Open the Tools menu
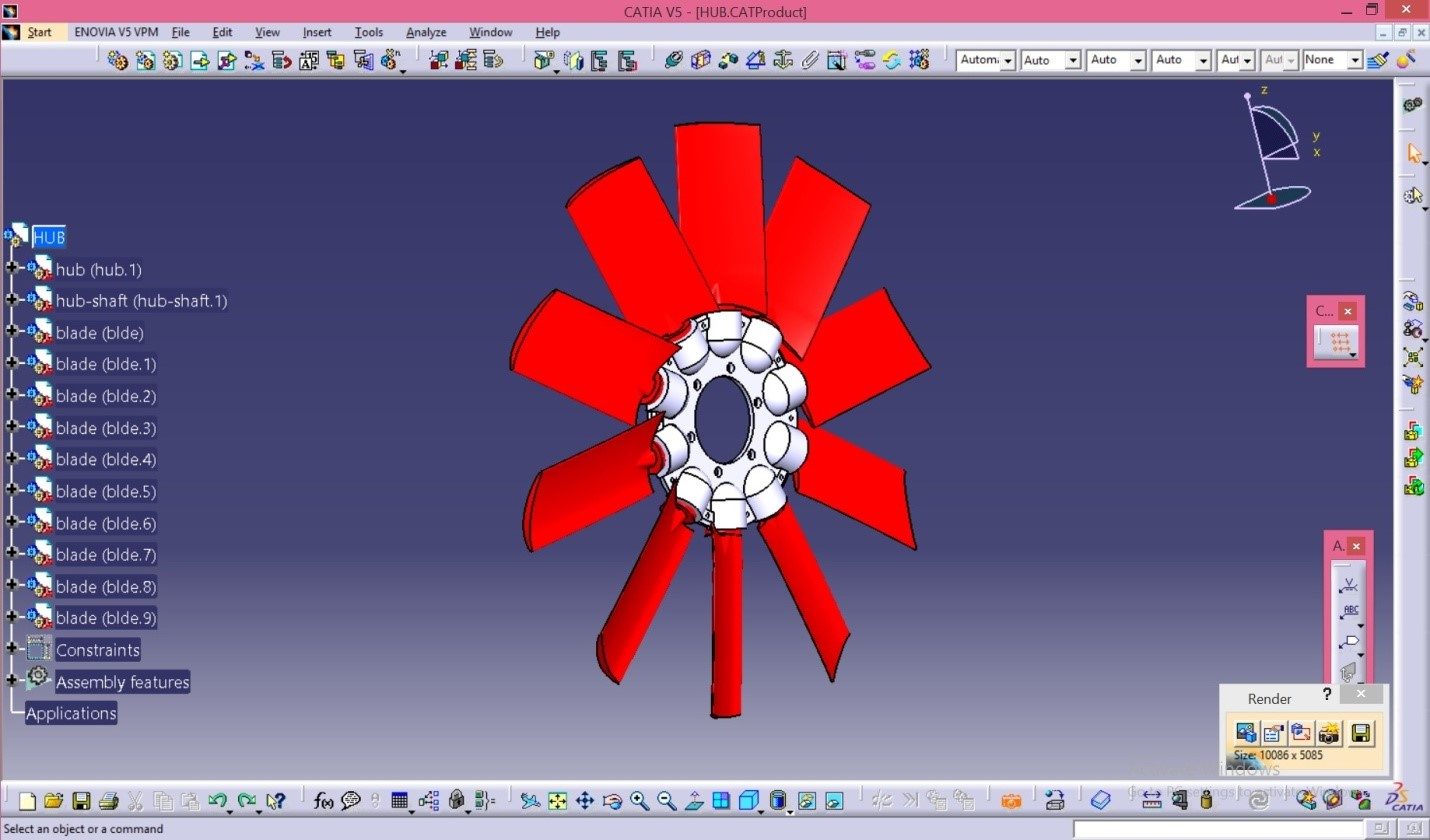The width and height of the screenshot is (1430, 840). click(x=369, y=32)
